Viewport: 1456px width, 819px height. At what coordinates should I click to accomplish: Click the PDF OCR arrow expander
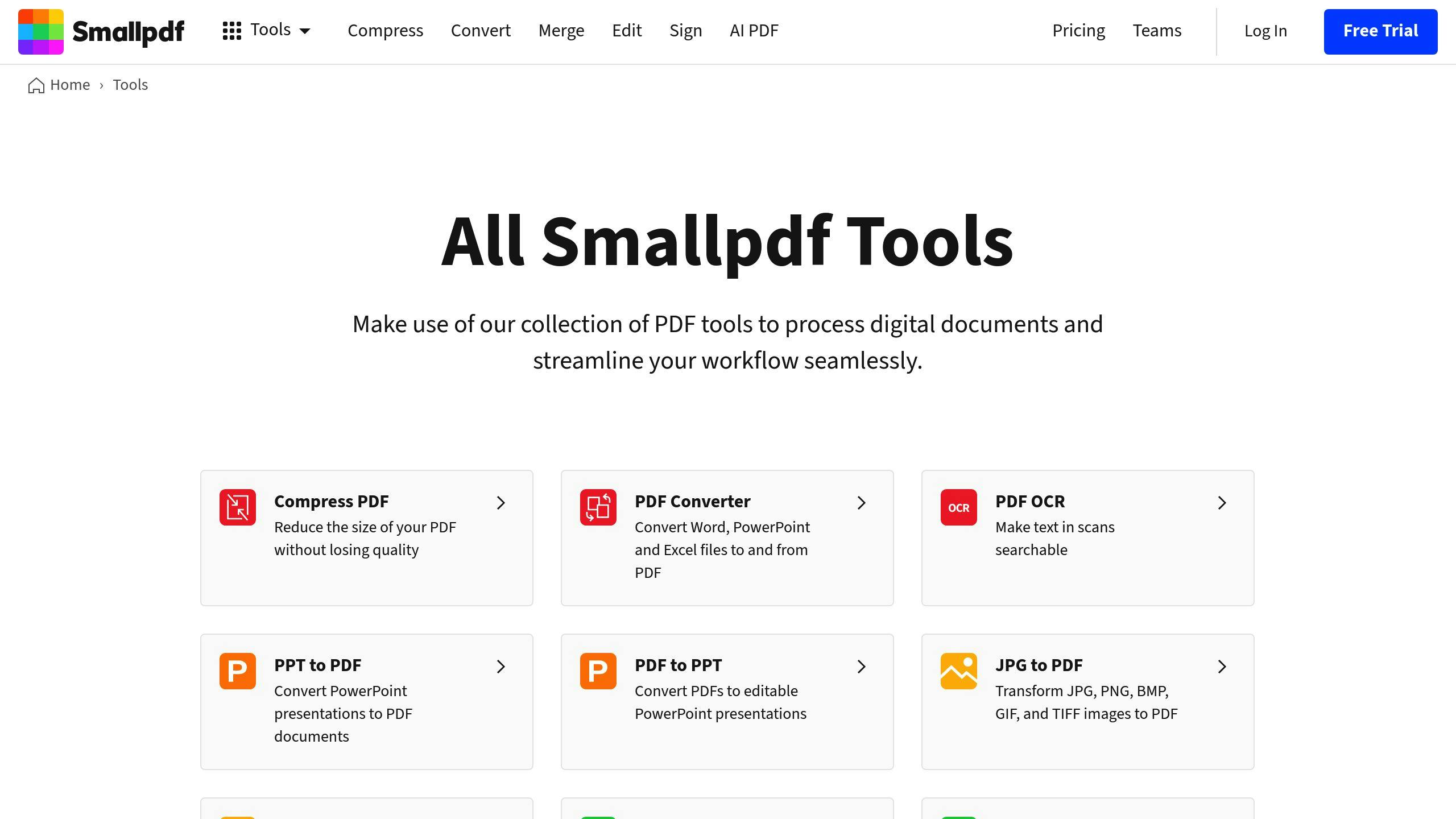(x=1221, y=503)
